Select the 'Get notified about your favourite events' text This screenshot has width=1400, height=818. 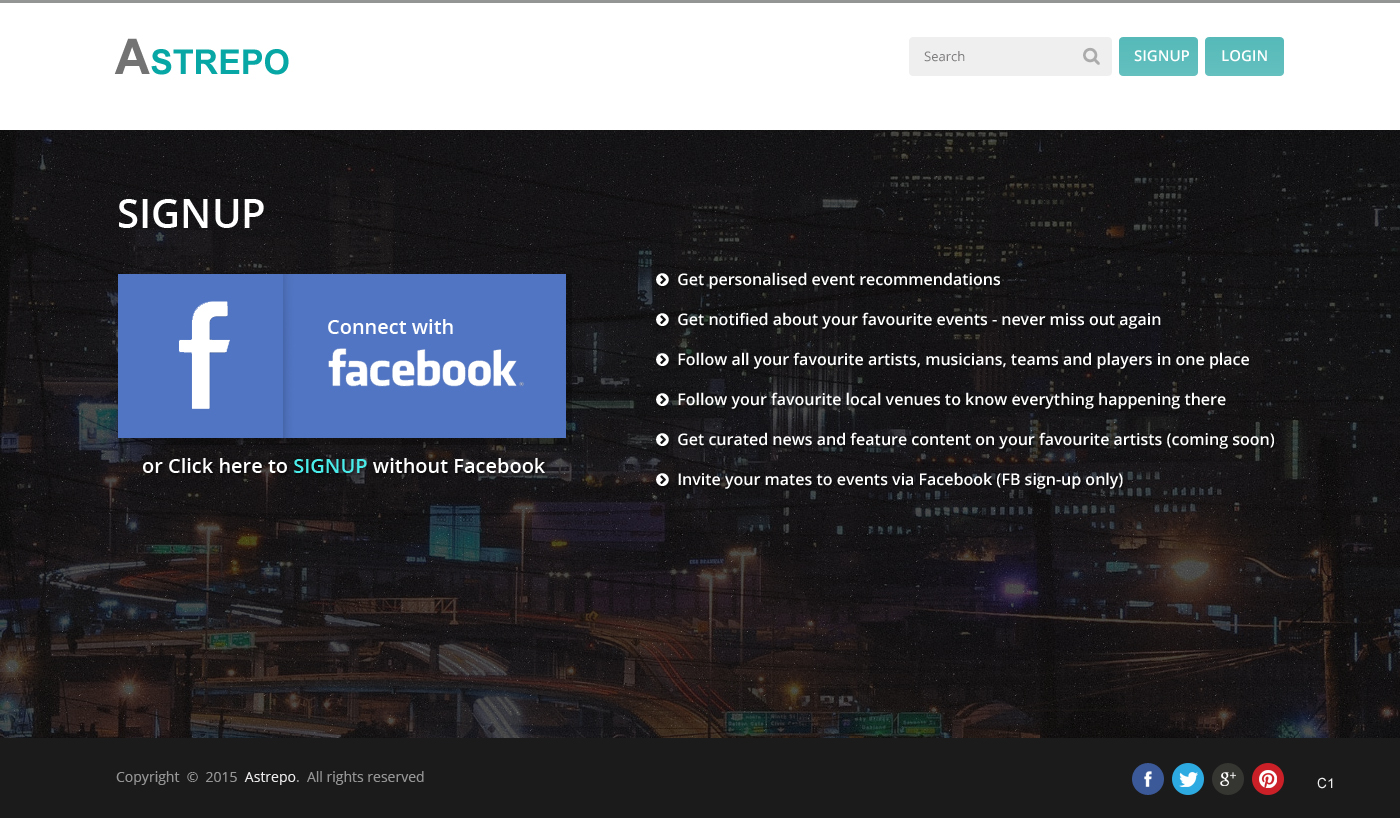(918, 320)
